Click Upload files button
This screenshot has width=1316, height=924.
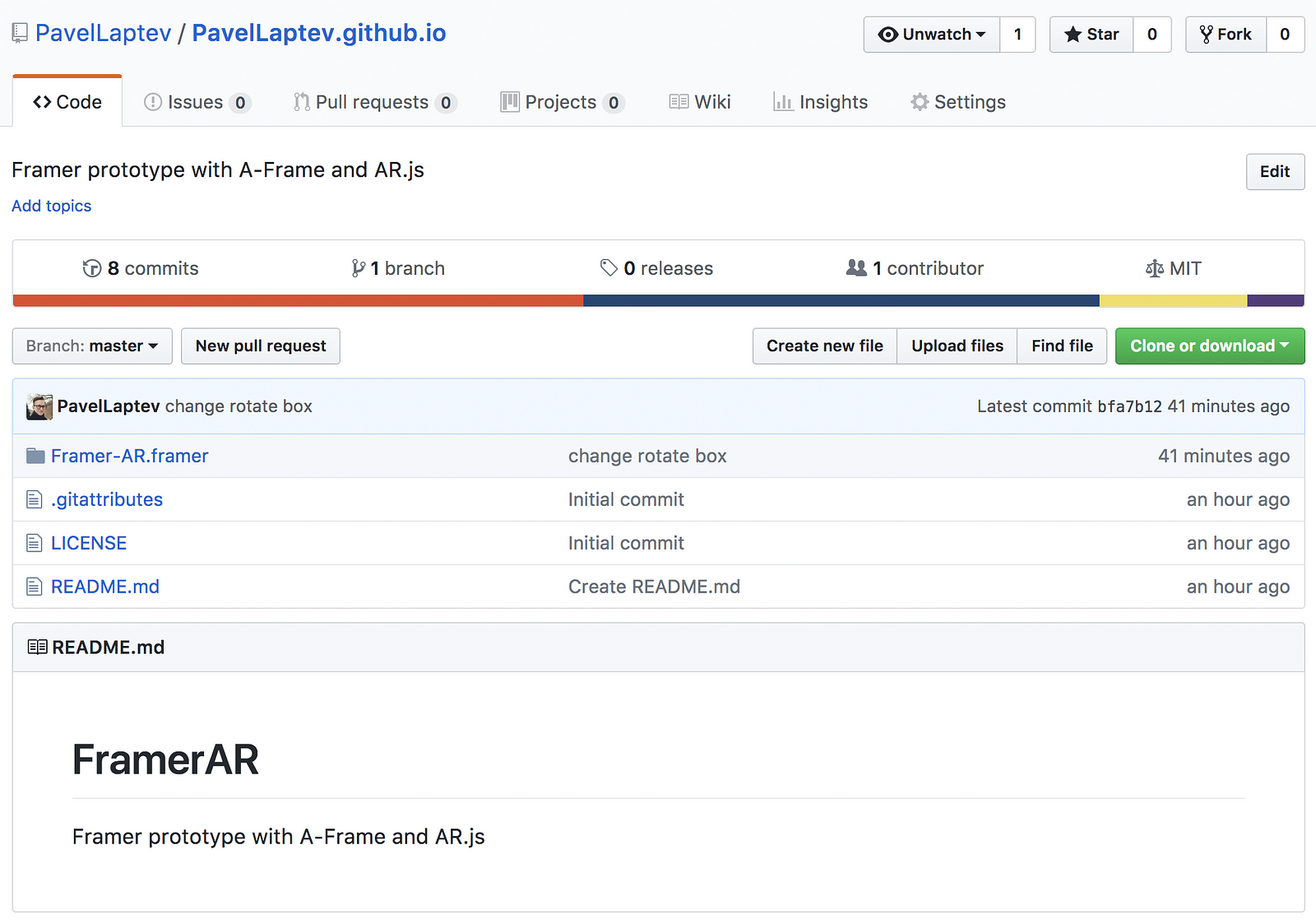tap(957, 346)
